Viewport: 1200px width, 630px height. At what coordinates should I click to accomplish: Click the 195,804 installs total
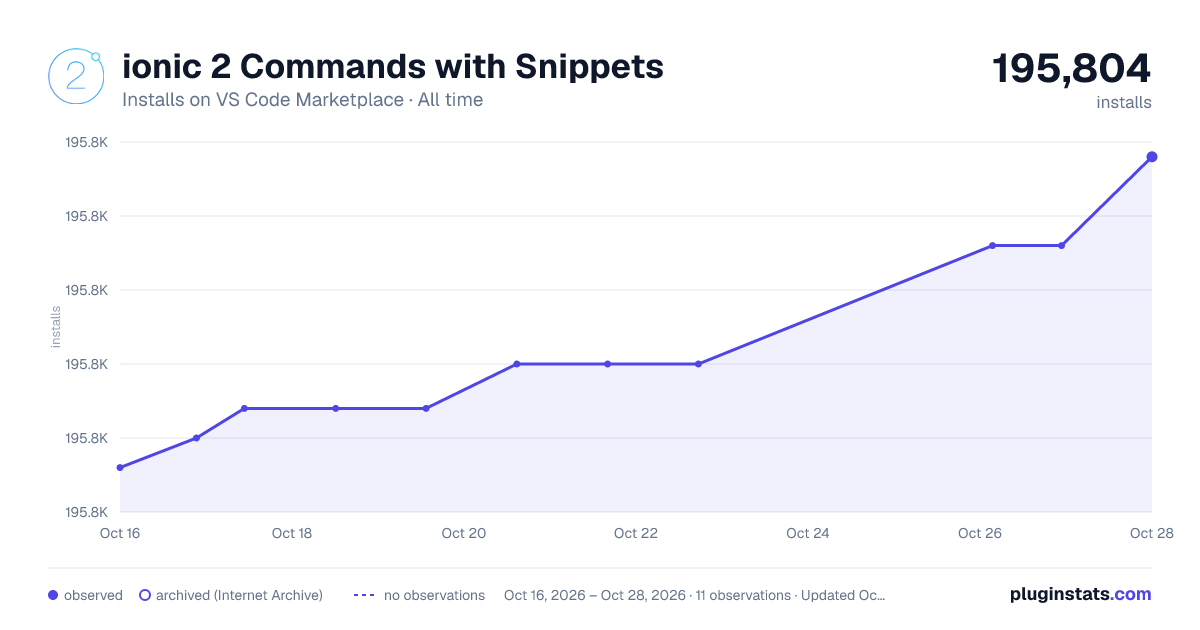1071,69
